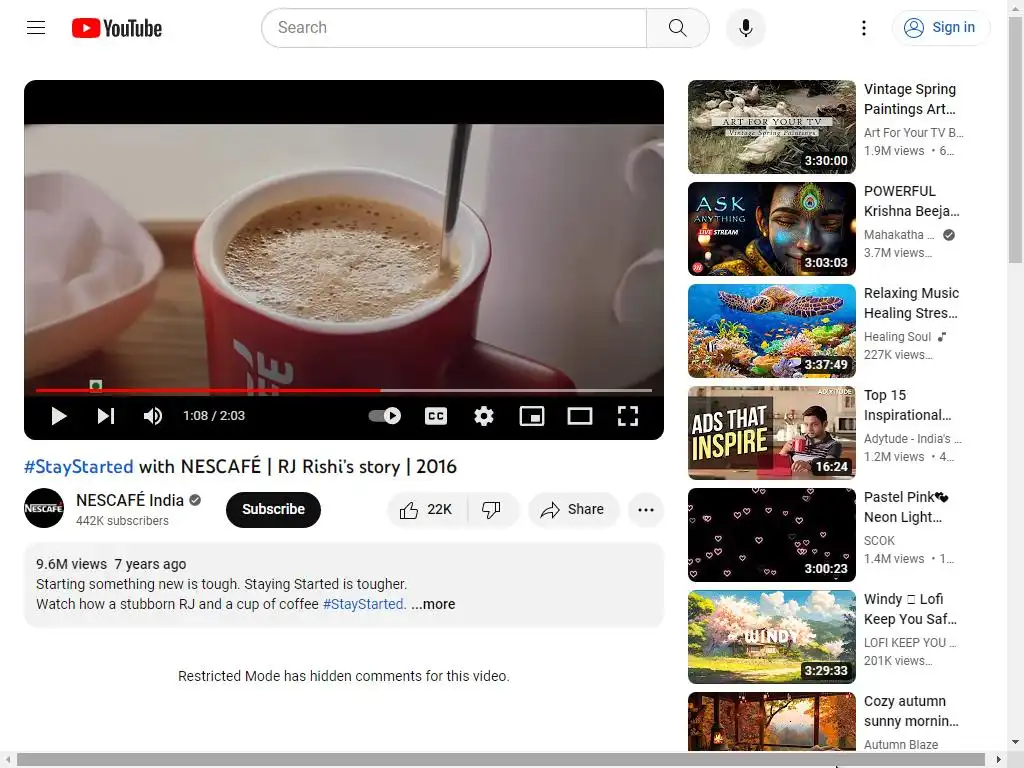This screenshot has width=1024, height=768.
Task: Click the horizontal scrollbar at the bottom
Action: coord(501,760)
